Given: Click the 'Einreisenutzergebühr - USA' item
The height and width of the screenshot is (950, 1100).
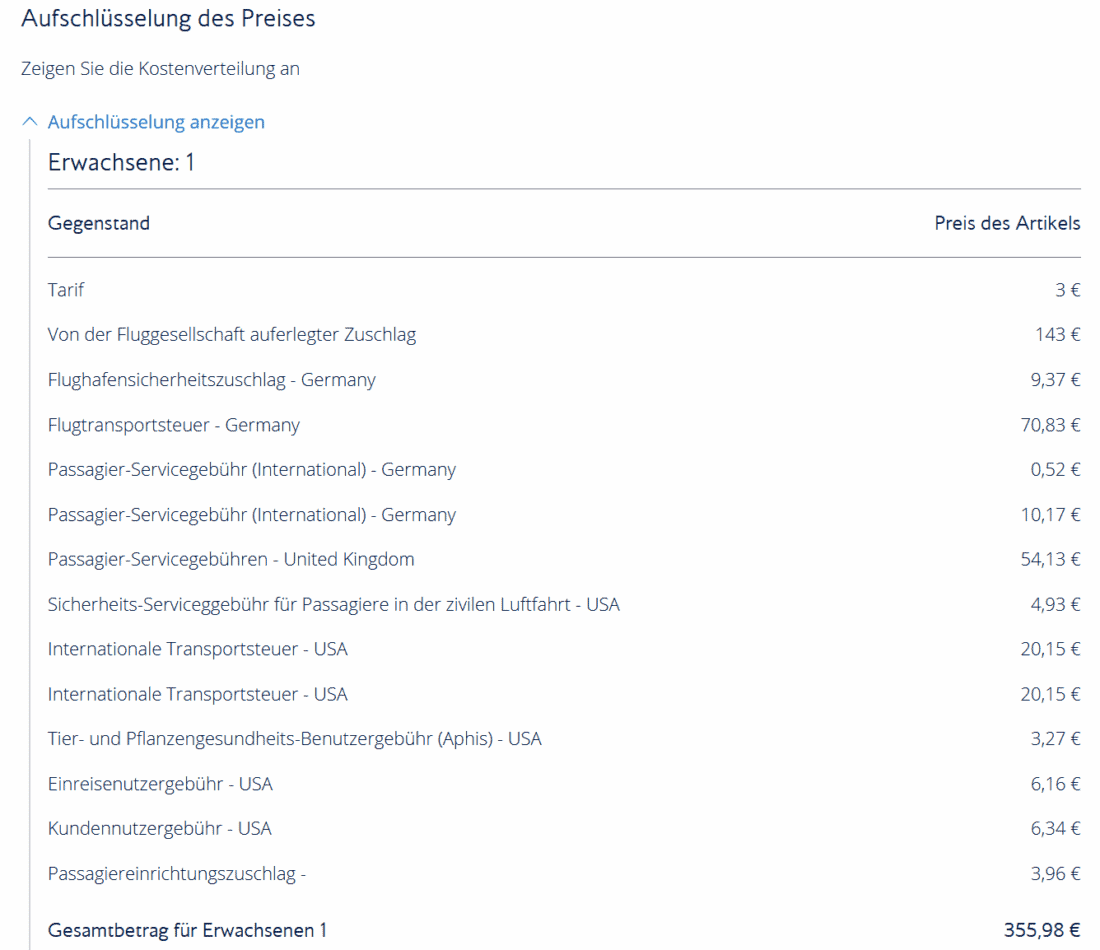Looking at the screenshot, I should pyautogui.click(x=160, y=784).
